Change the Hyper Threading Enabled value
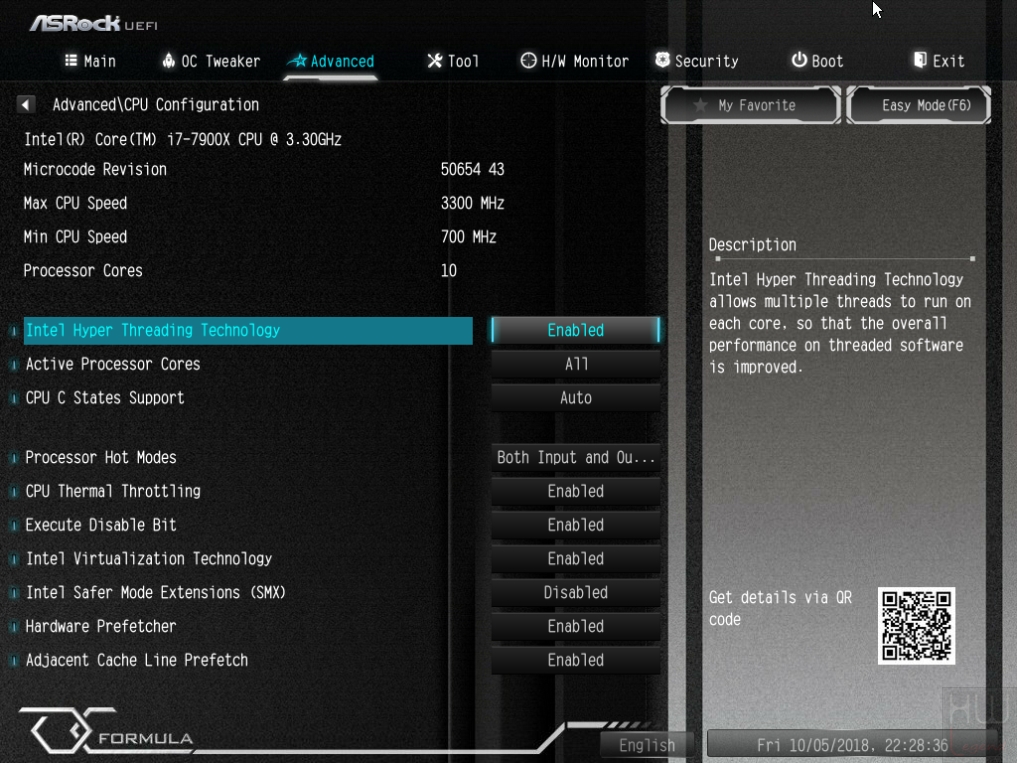The height and width of the screenshot is (763, 1017). pos(575,330)
